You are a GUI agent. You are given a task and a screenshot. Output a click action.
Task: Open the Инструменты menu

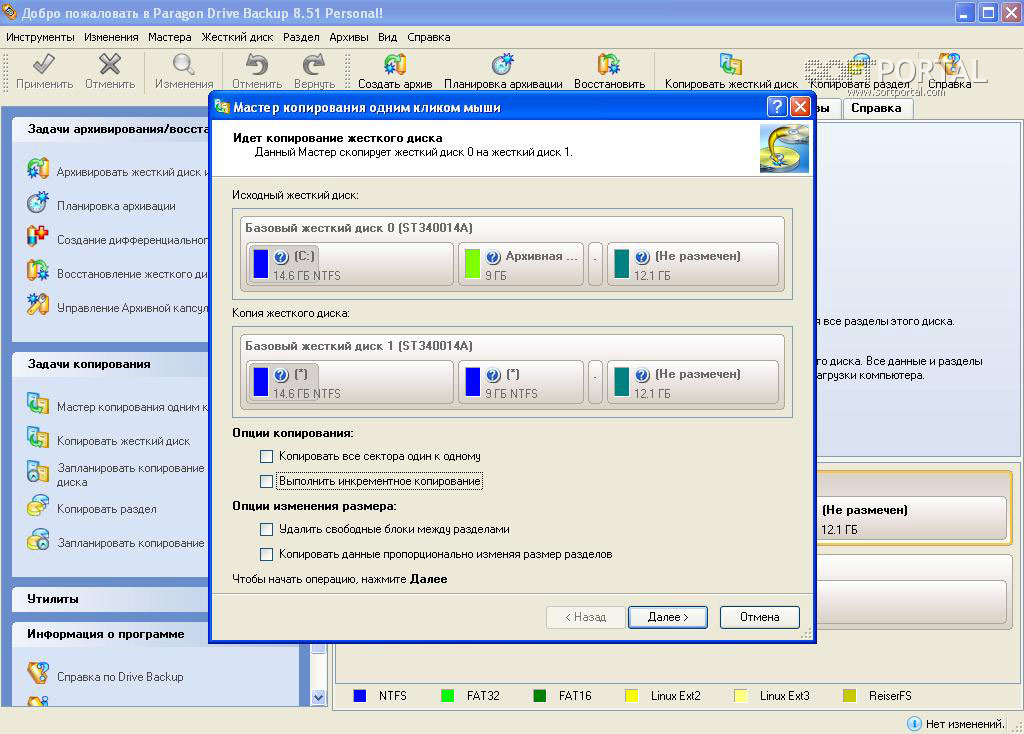[40, 37]
